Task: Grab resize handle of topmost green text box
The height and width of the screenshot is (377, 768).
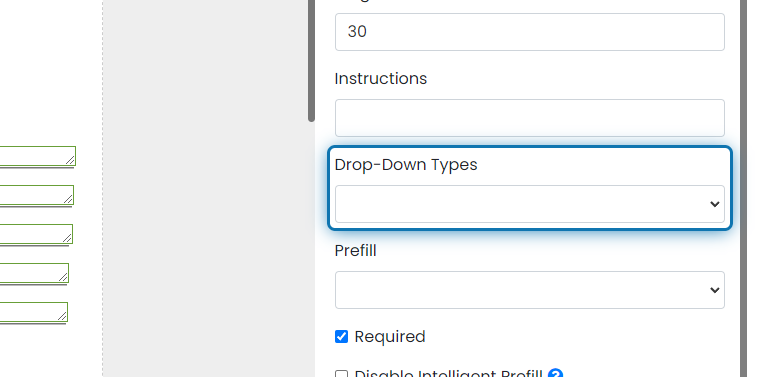Action: point(70,160)
